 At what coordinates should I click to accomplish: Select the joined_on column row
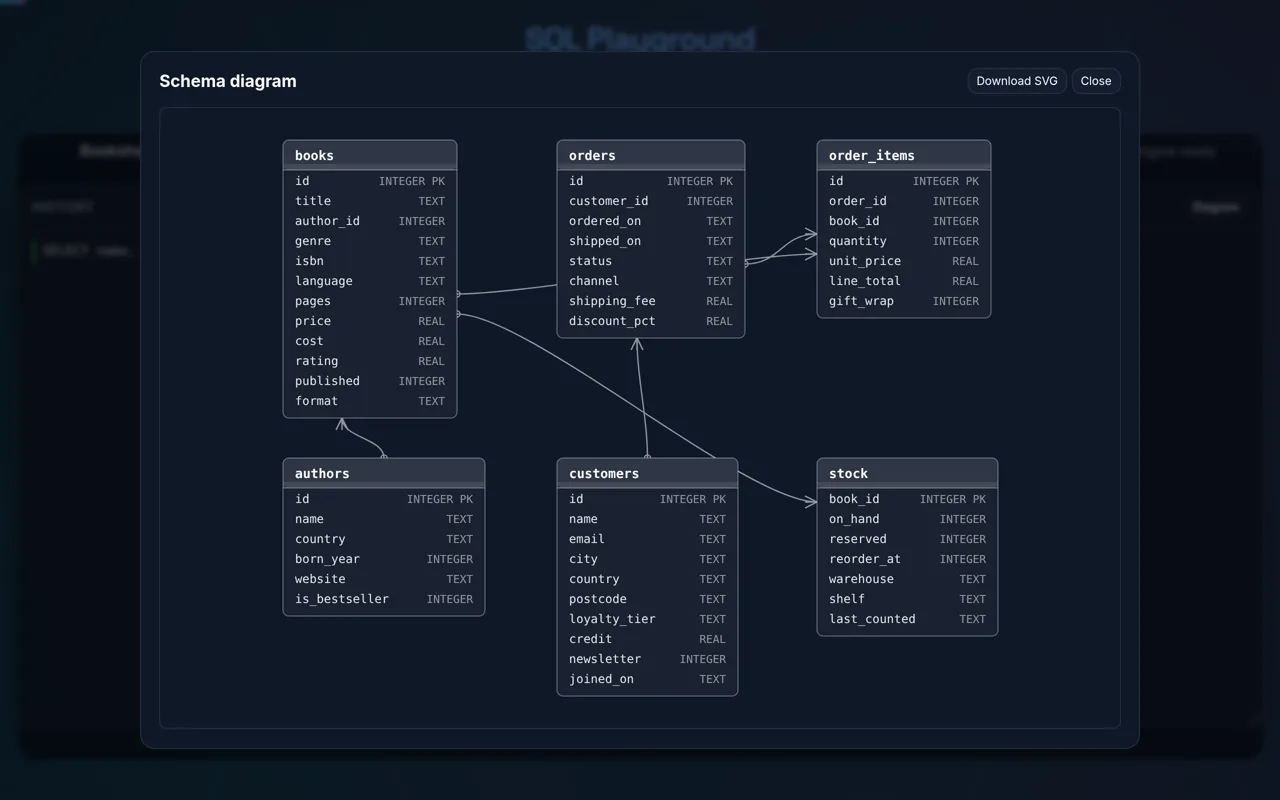coord(647,679)
